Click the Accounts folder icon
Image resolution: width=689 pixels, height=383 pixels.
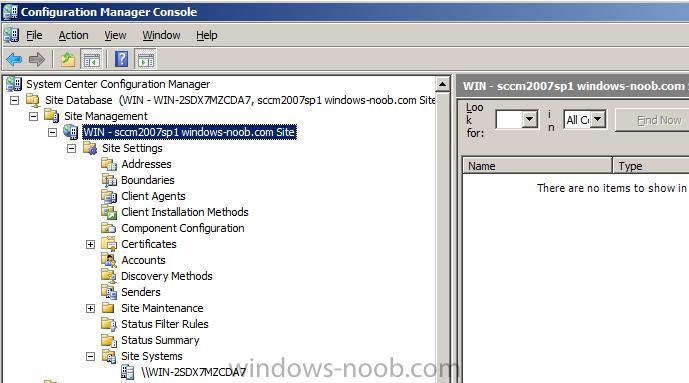click(109, 260)
